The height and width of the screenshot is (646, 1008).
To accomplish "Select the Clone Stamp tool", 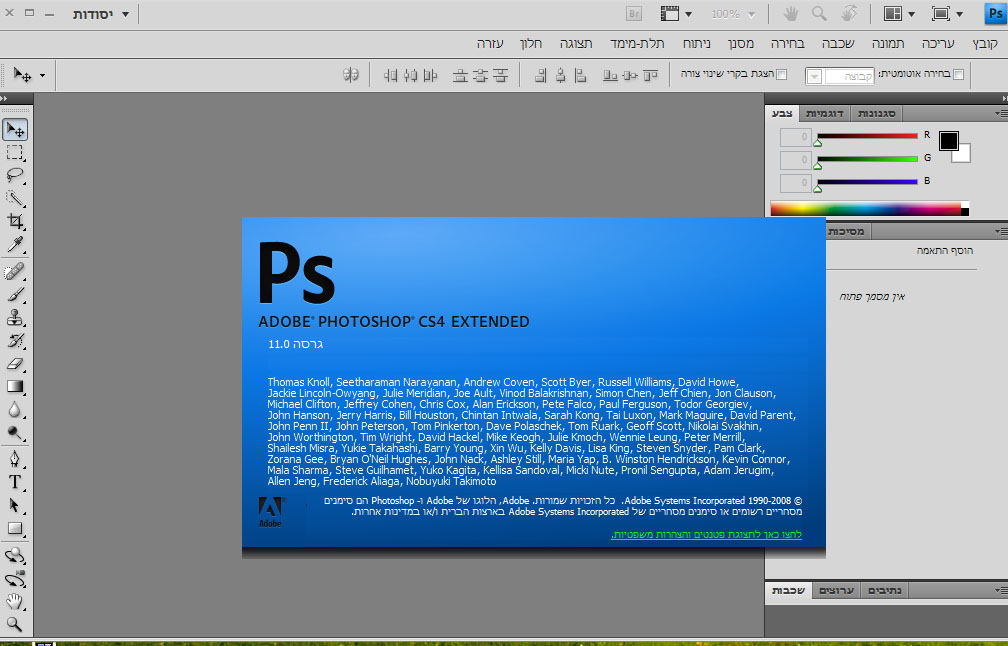I will 15,318.
